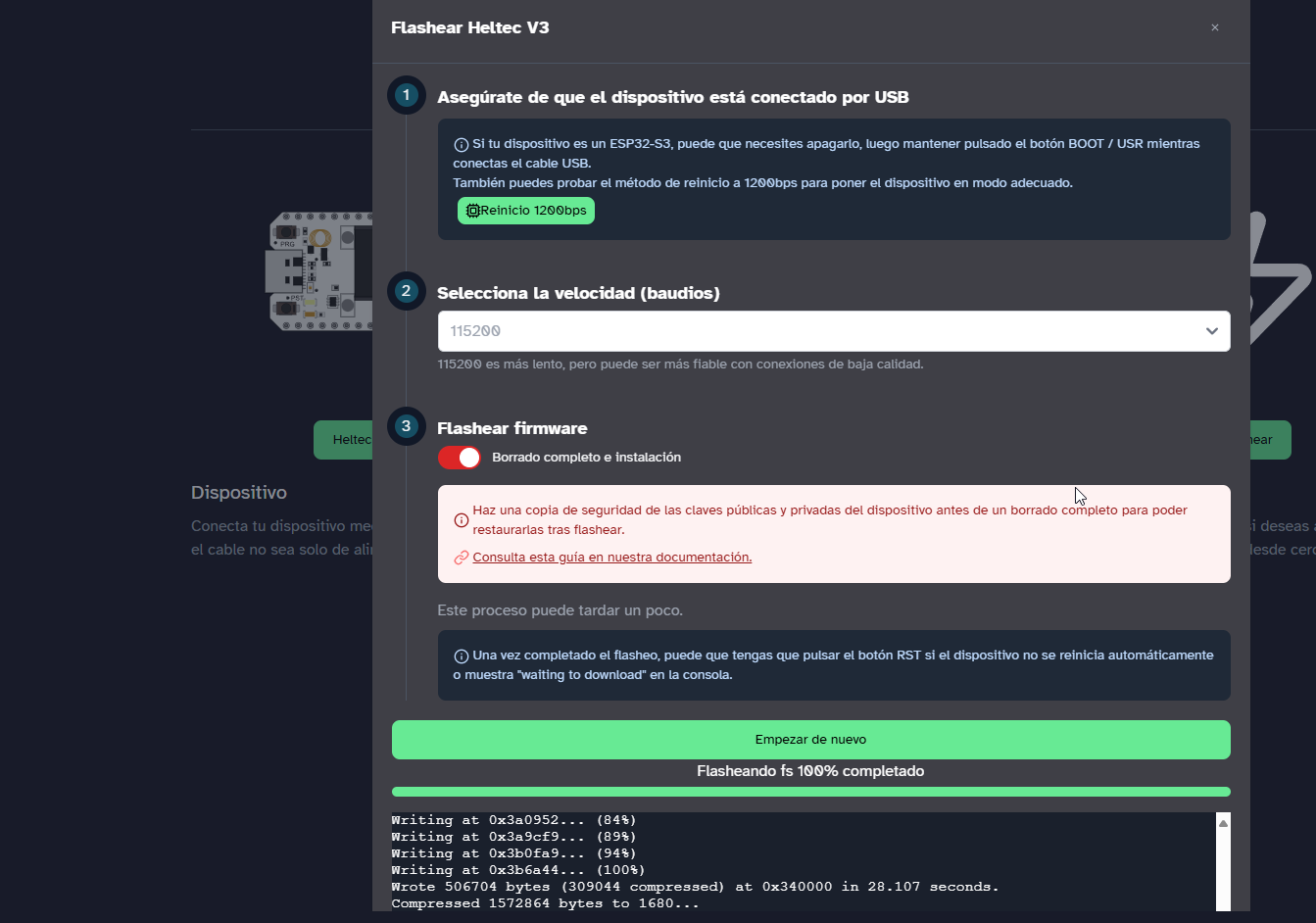The image size is (1316, 923).
Task: Click the step 2 number badge
Action: point(406,291)
